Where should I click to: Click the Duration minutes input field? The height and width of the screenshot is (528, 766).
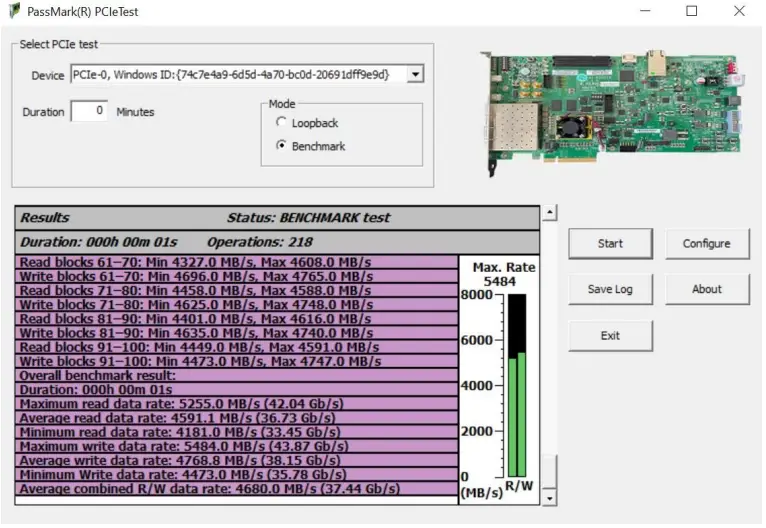[x=89, y=111]
